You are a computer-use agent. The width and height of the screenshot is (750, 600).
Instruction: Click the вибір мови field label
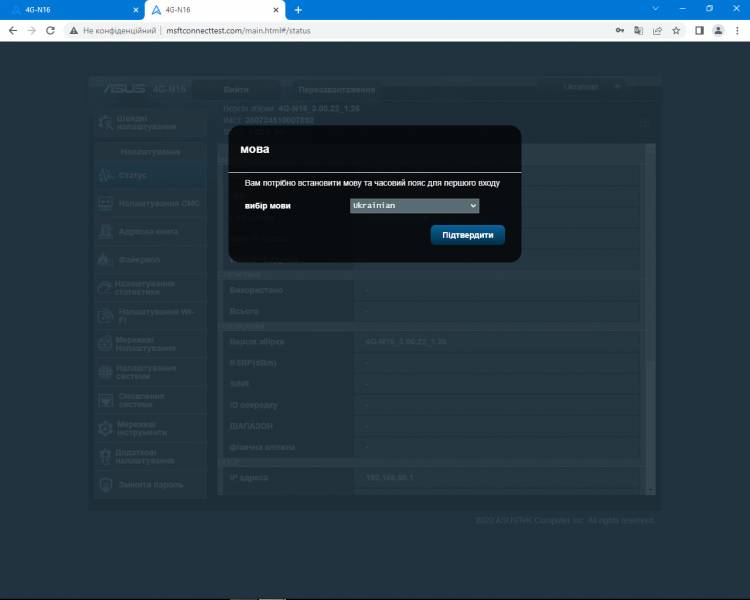(267, 206)
